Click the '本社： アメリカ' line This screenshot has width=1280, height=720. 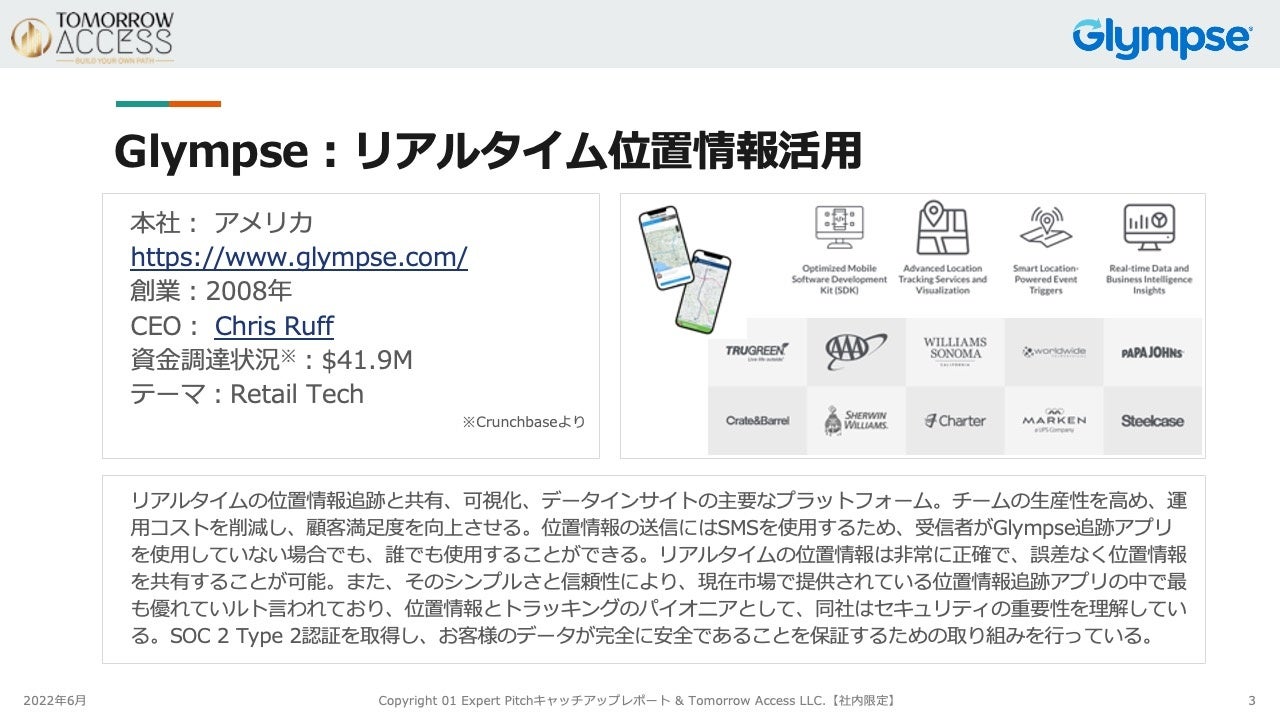pyautogui.click(x=222, y=223)
